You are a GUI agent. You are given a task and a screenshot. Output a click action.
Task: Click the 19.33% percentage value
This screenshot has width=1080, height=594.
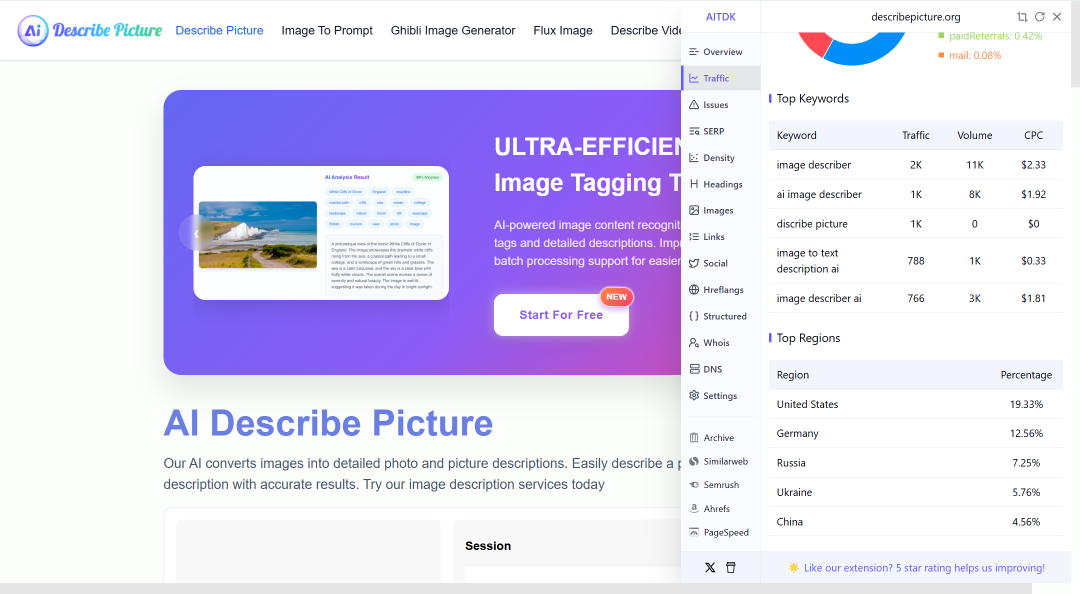coord(1026,404)
